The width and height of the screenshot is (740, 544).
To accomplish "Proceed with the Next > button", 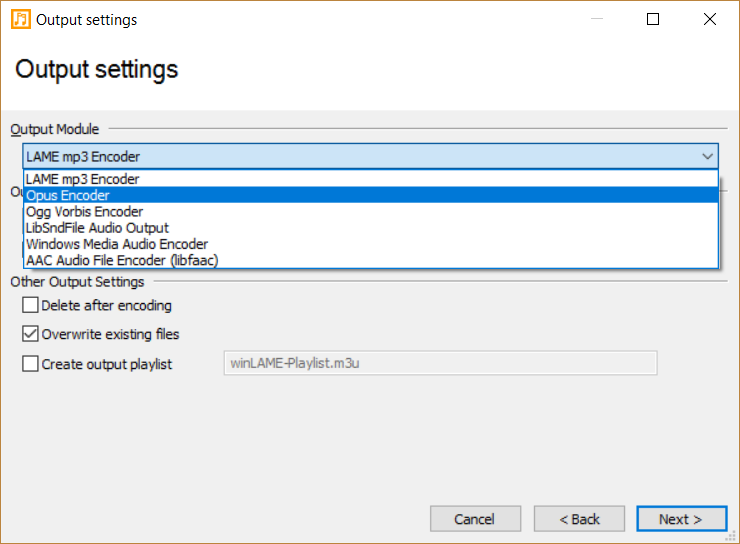I will pyautogui.click(x=681, y=519).
